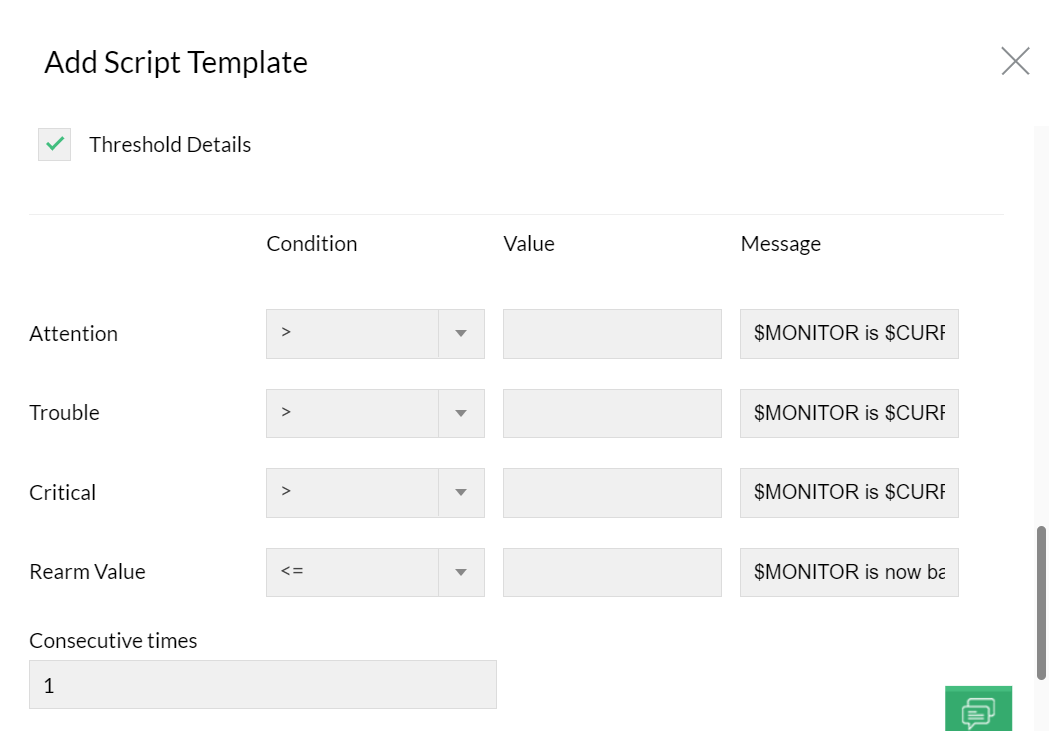This screenshot has height=731, width=1049.
Task: Click the Rearm Value dropdown arrow icon
Action: click(x=461, y=572)
